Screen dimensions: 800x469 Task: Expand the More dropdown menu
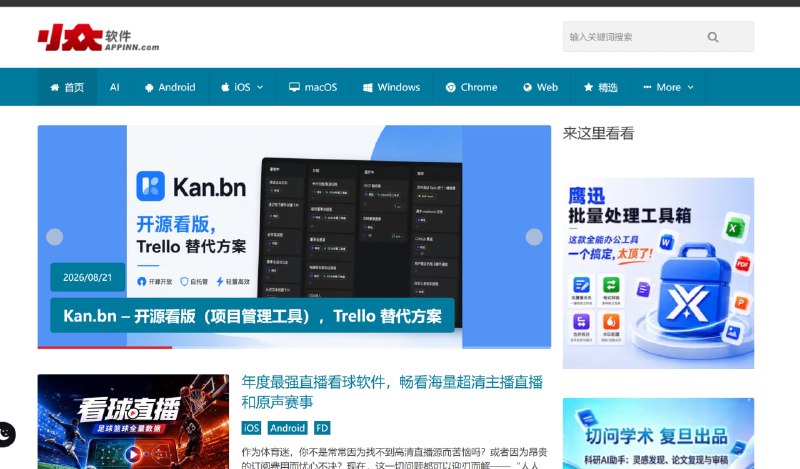click(668, 87)
